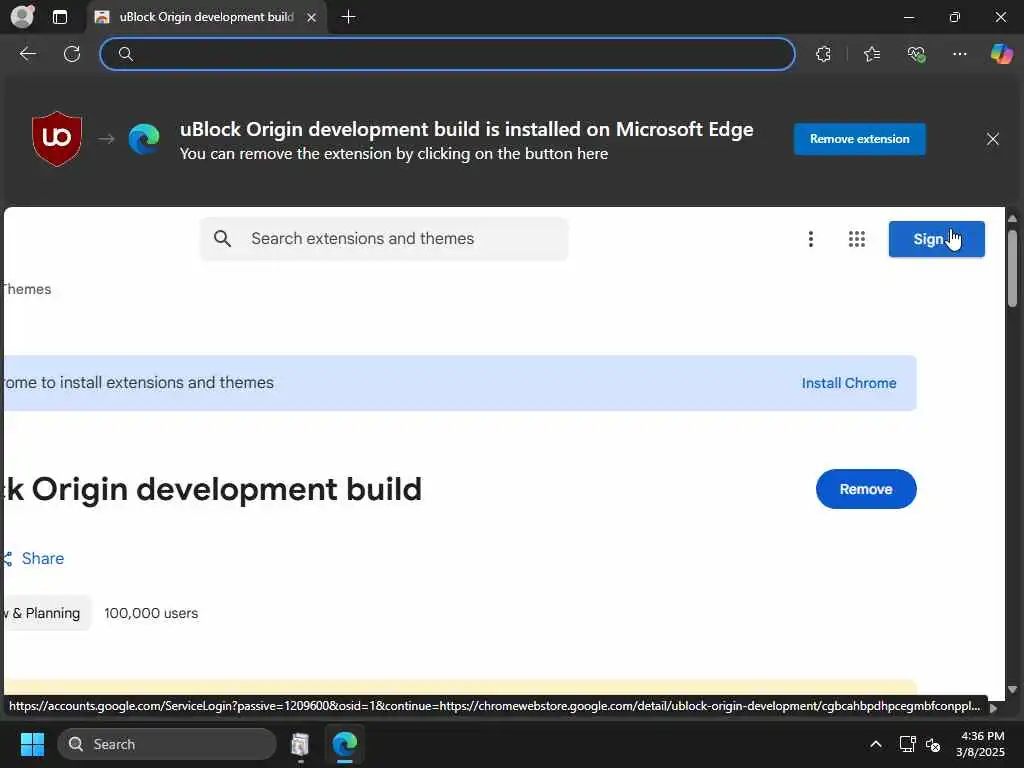
Task: Click the web store search magnifier icon
Action: (x=222, y=238)
